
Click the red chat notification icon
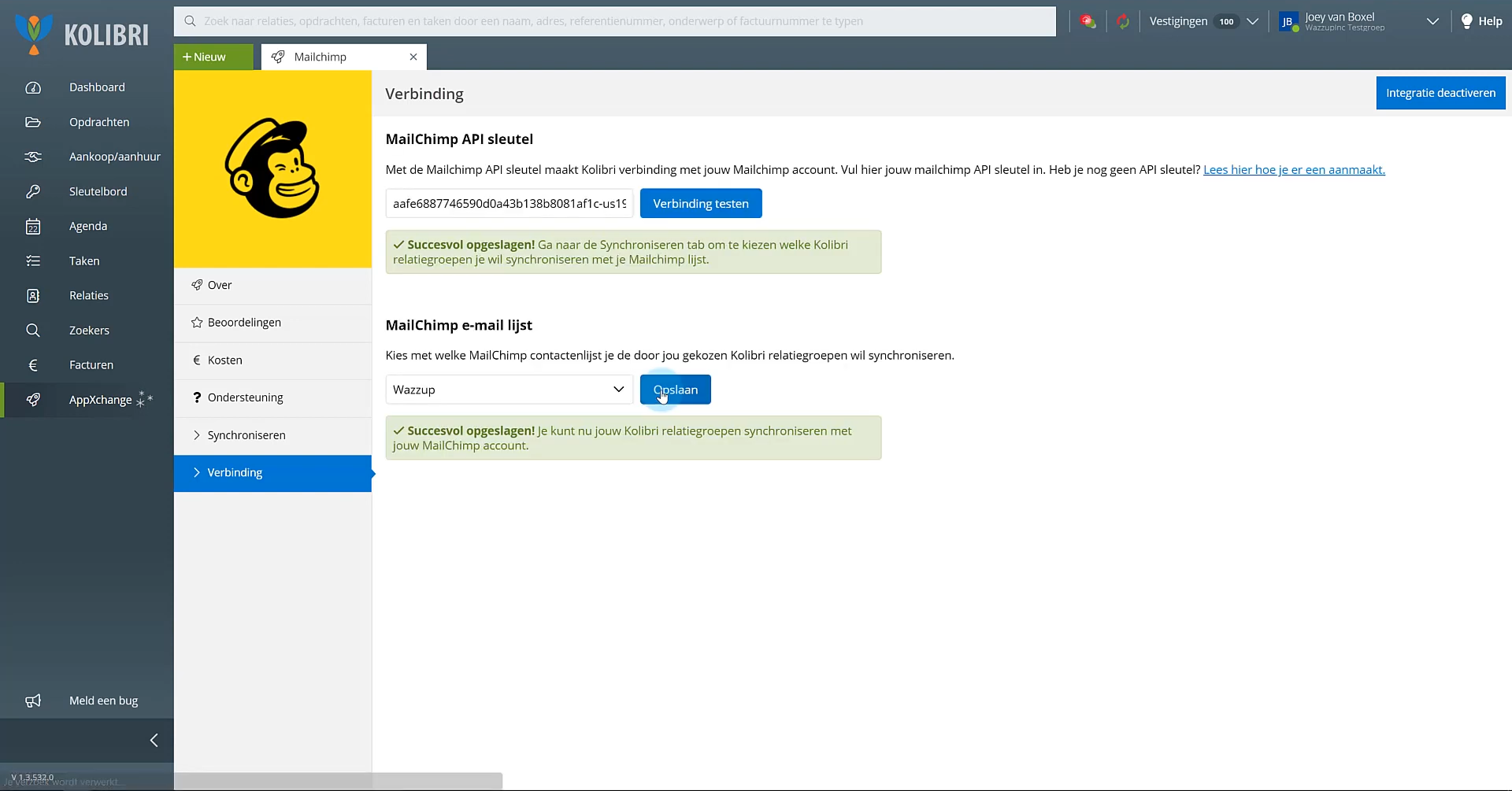click(1088, 21)
